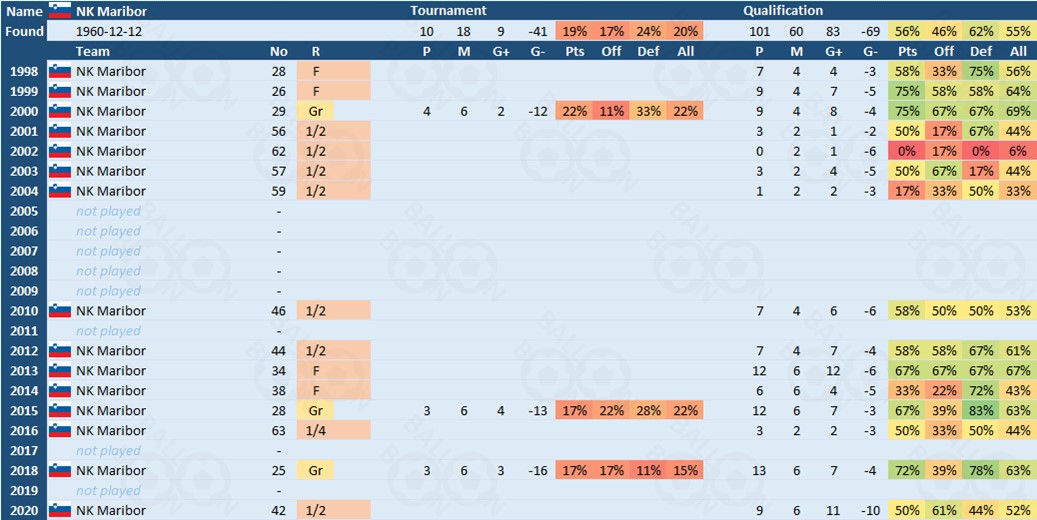The height and width of the screenshot is (520, 1037).
Task: Click the flag icon in the 2013 row
Action: coord(60,371)
